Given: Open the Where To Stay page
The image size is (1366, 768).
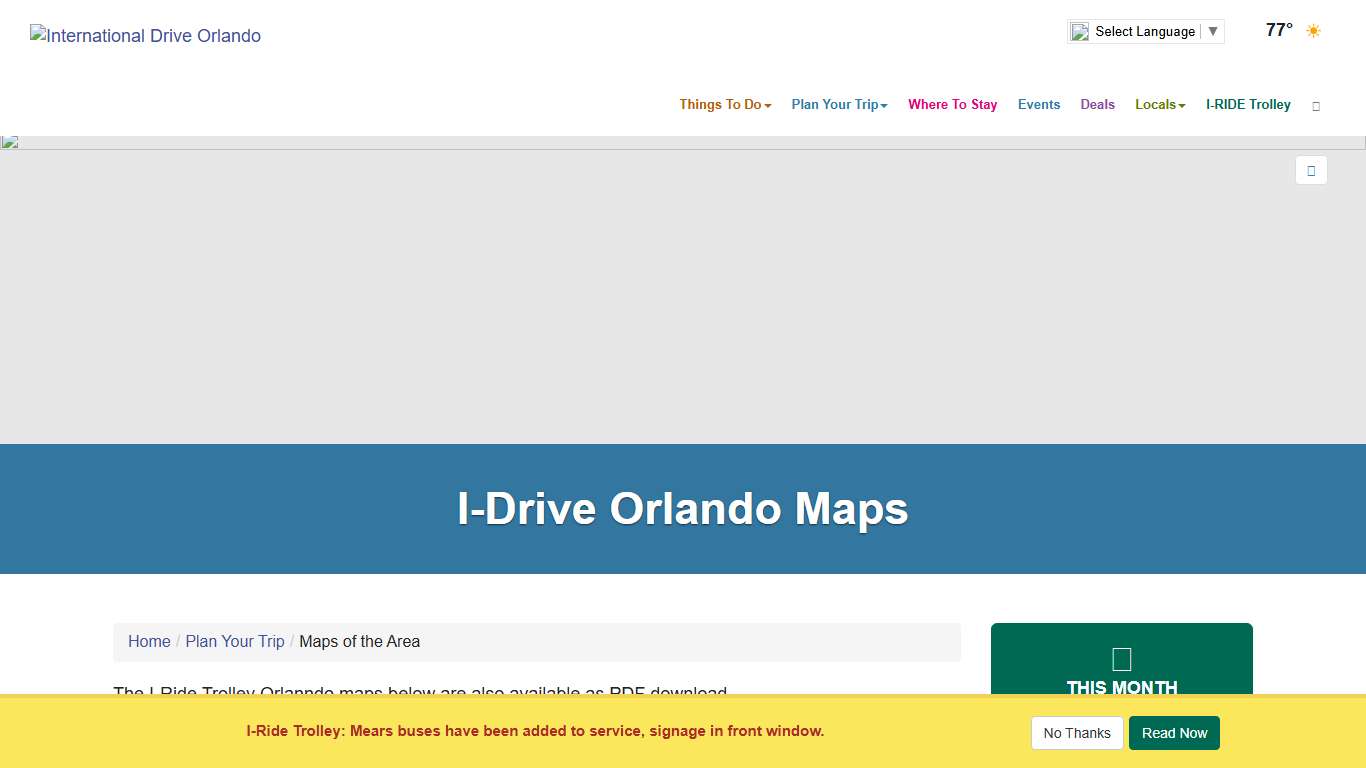Looking at the screenshot, I should click(x=952, y=104).
